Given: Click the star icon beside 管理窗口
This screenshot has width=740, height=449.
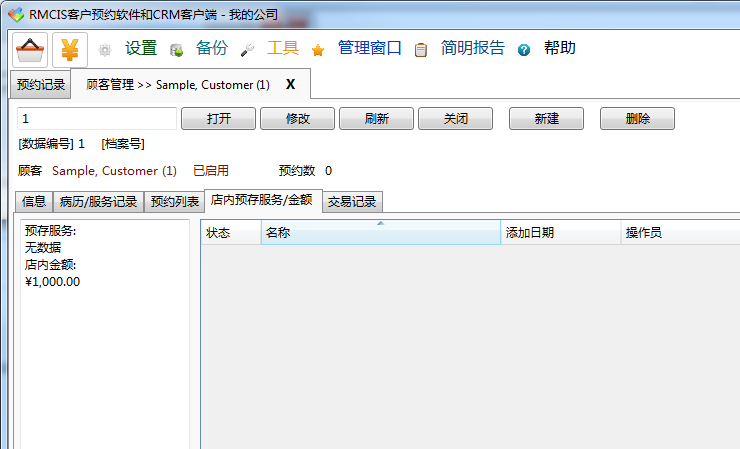Looking at the screenshot, I should [318, 50].
